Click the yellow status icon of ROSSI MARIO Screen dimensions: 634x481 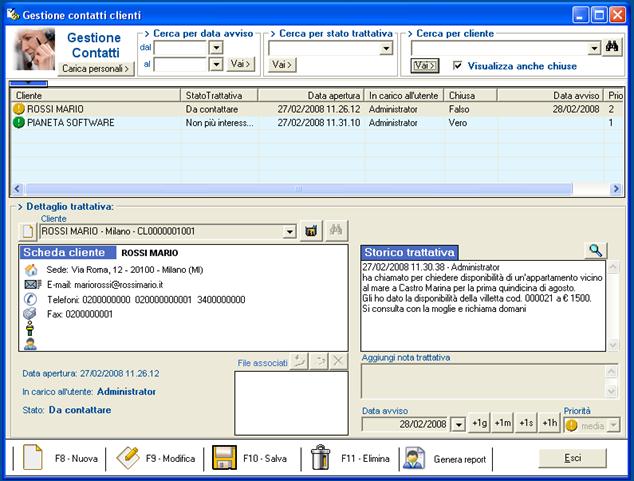click(x=19, y=109)
